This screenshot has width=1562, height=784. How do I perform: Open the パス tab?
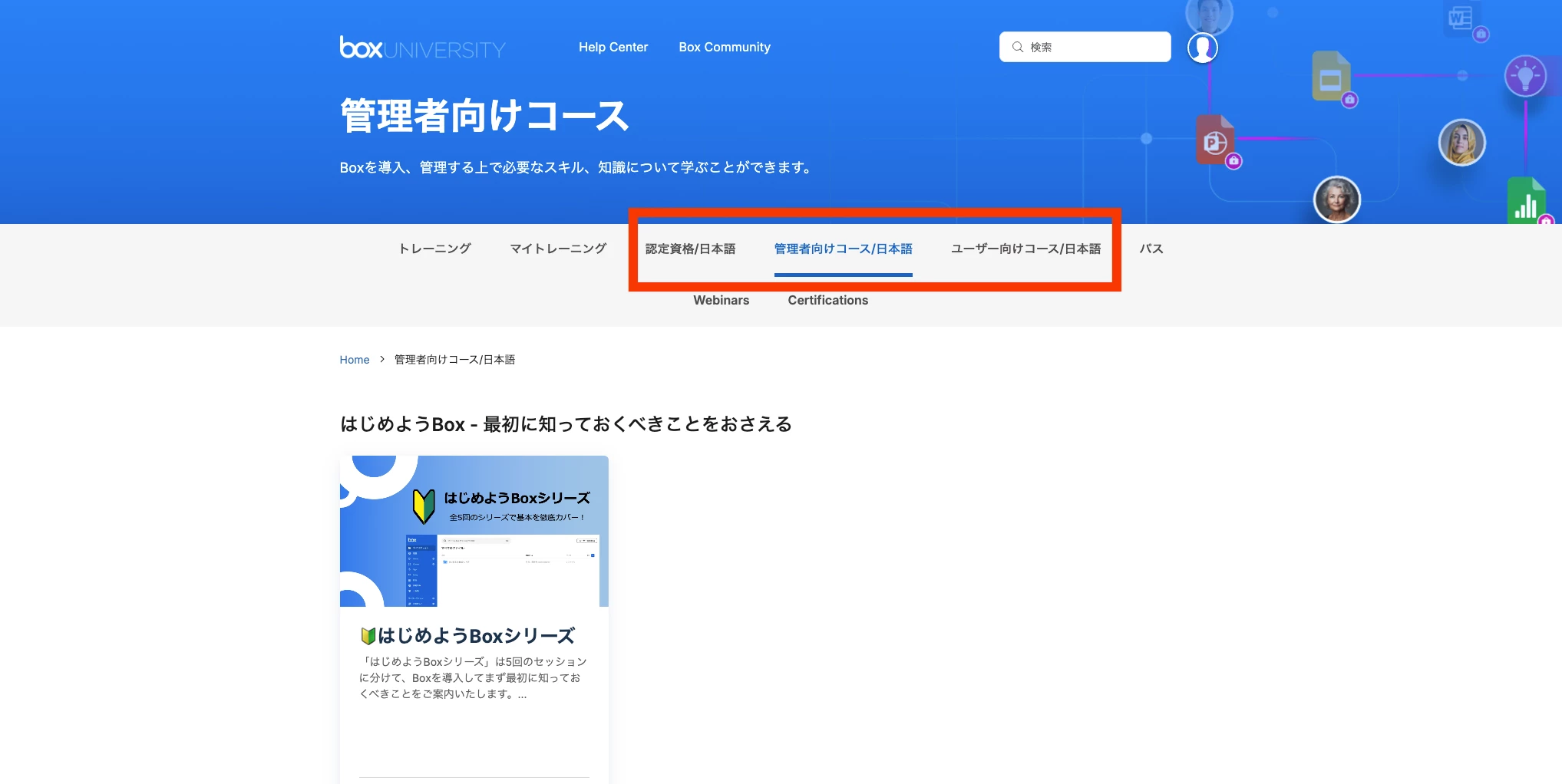click(1151, 249)
